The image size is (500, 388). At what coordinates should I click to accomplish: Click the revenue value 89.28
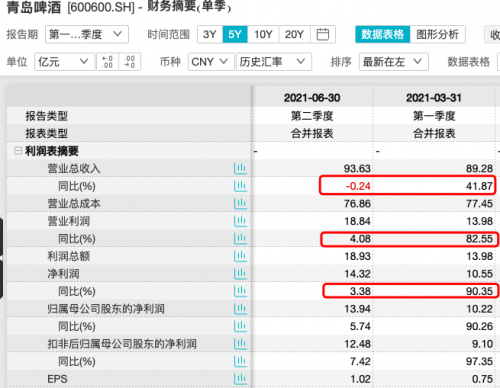point(479,169)
